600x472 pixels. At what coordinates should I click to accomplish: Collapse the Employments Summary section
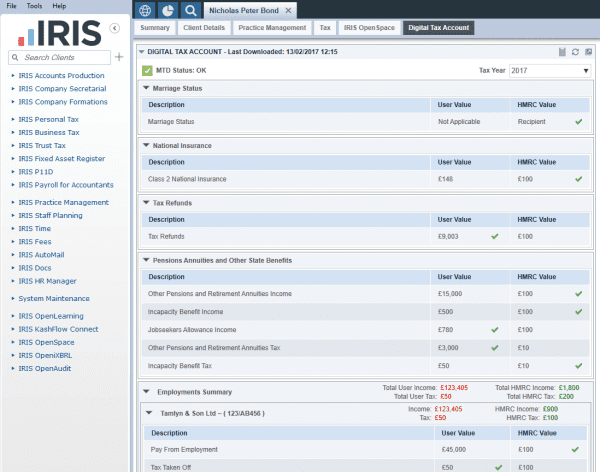[x=146, y=392]
